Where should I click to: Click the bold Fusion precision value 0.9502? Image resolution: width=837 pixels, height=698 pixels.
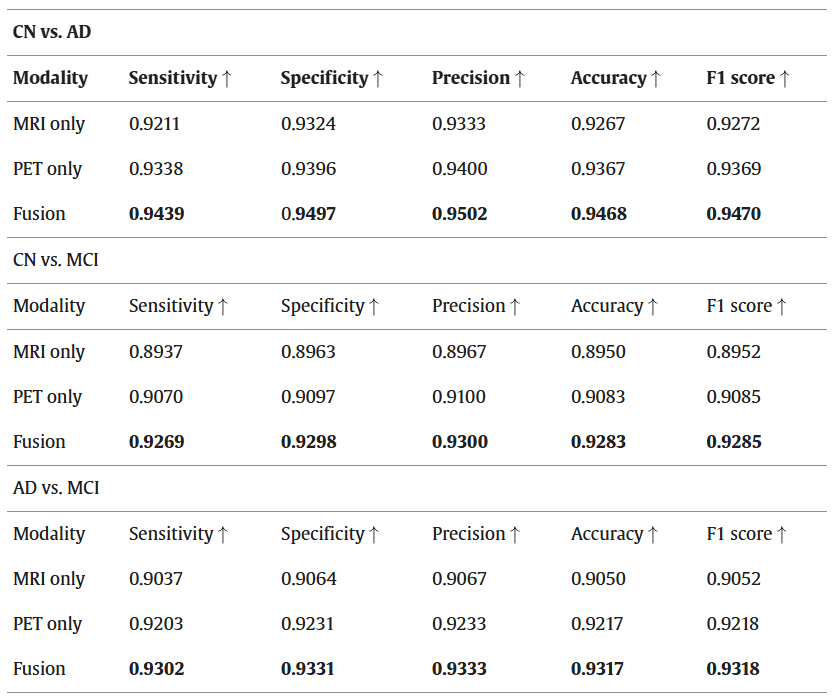(x=460, y=214)
